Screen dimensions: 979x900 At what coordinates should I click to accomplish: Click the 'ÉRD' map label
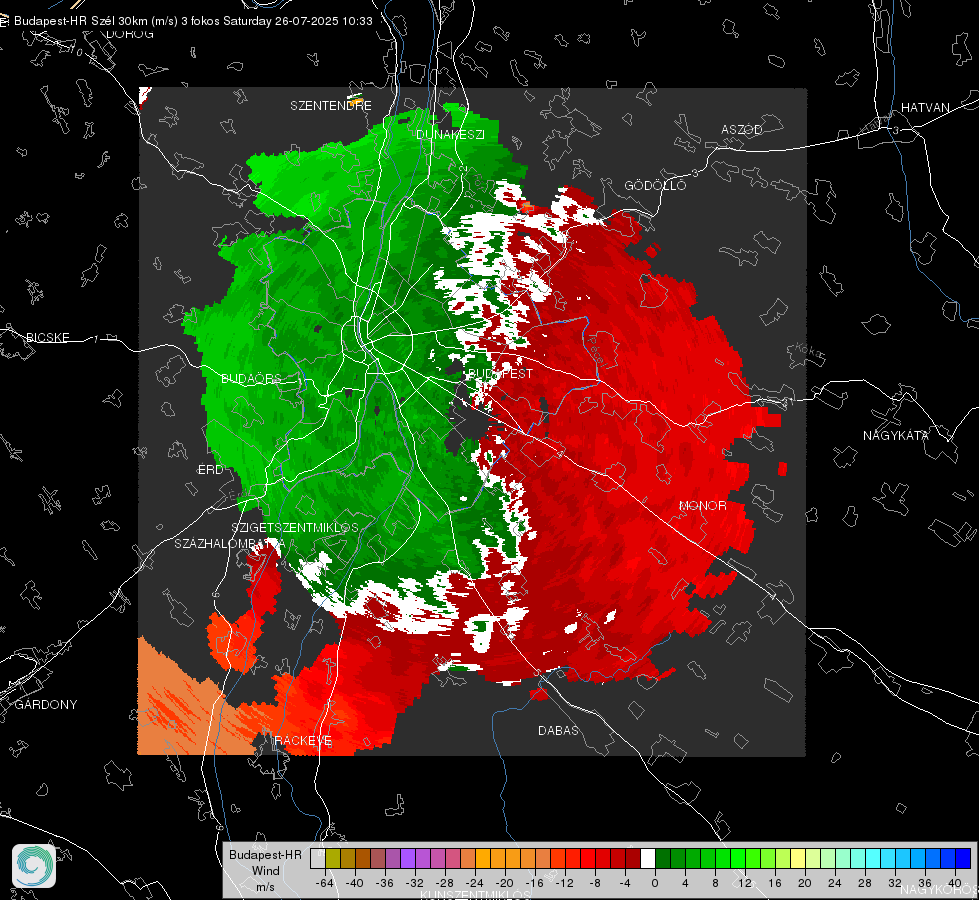(210, 470)
